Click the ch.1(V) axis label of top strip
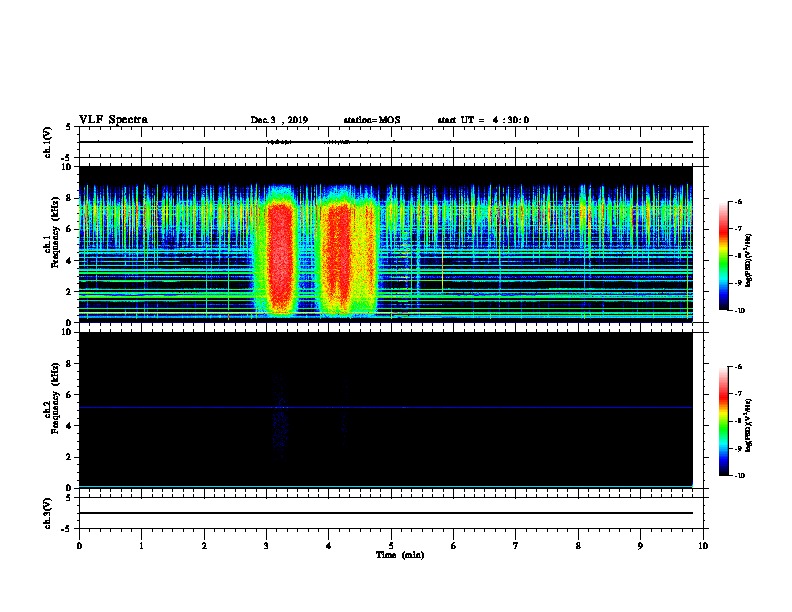 click(48, 142)
